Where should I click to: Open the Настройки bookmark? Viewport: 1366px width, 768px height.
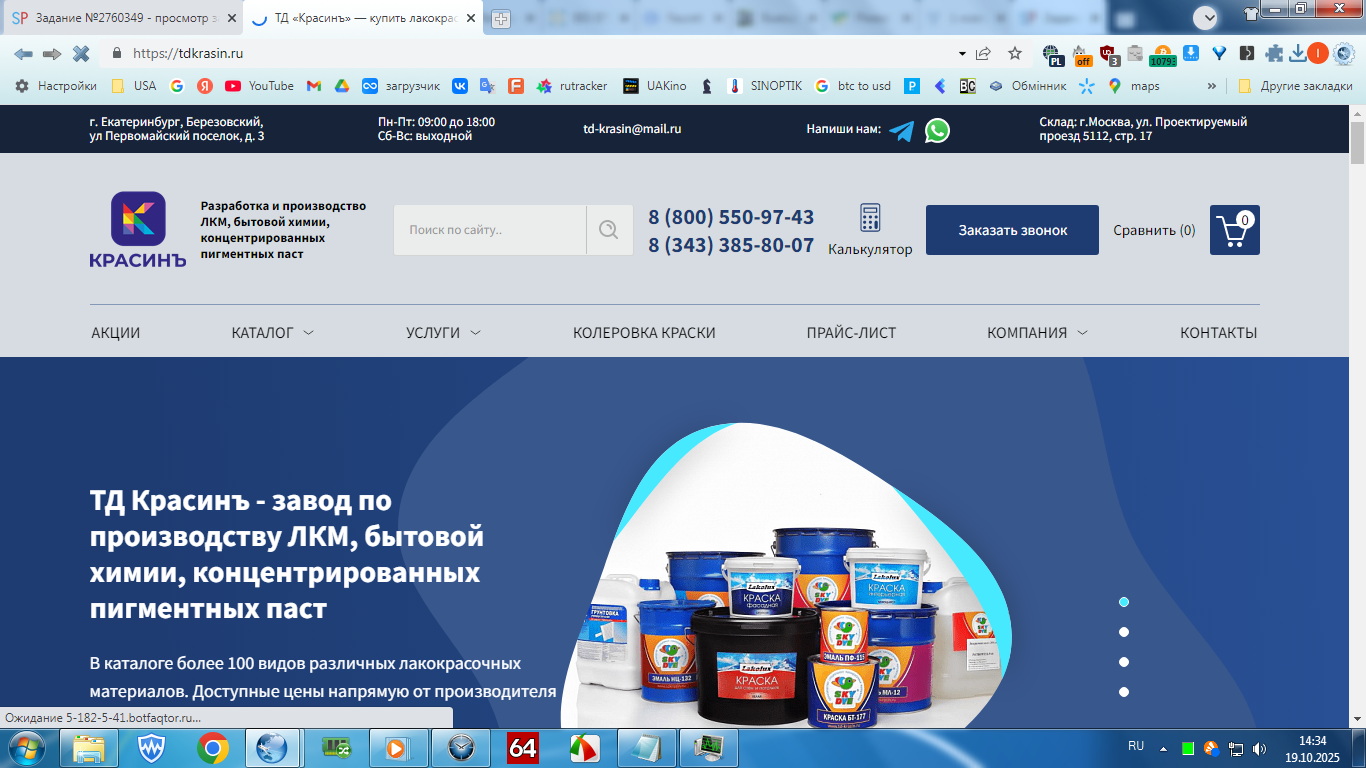tap(56, 86)
